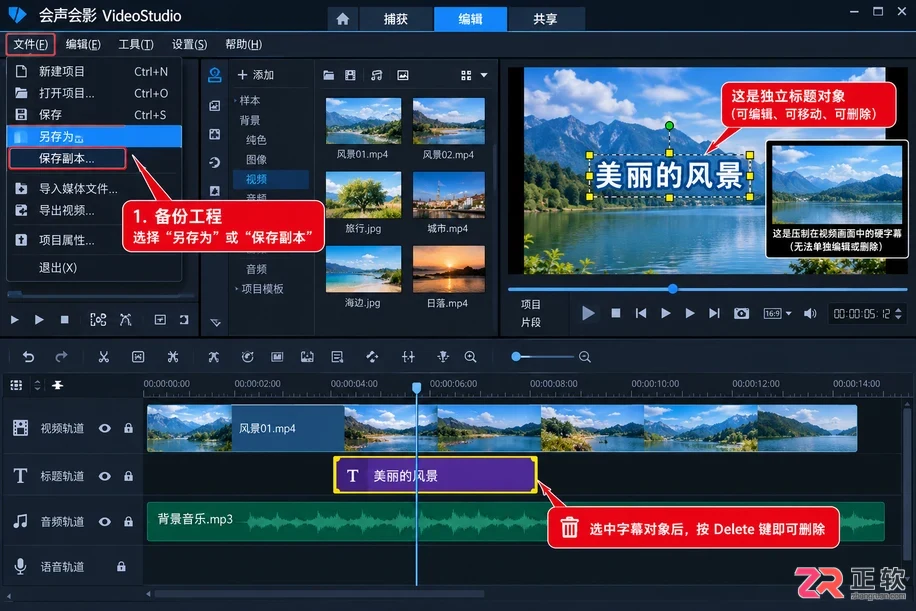Select the 美丽的风景 title clip
Viewport: 916px width, 611px height.
click(x=435, y=475)
